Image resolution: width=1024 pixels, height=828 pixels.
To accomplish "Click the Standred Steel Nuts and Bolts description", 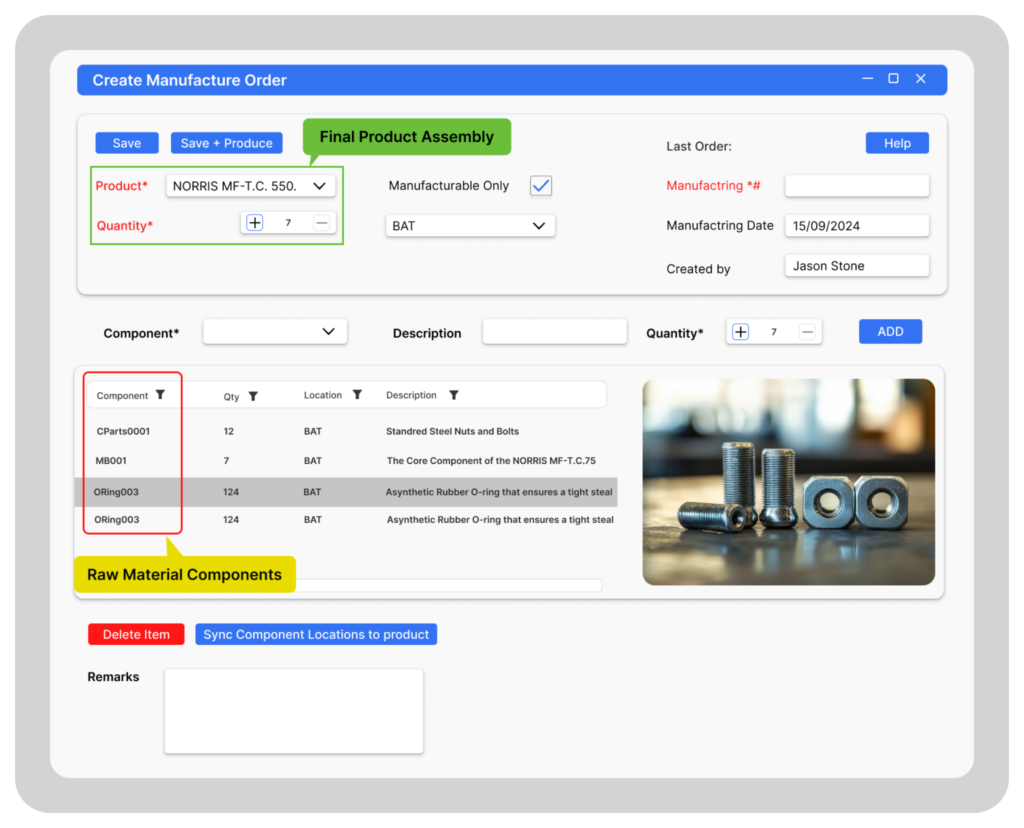I will point(453,431).
